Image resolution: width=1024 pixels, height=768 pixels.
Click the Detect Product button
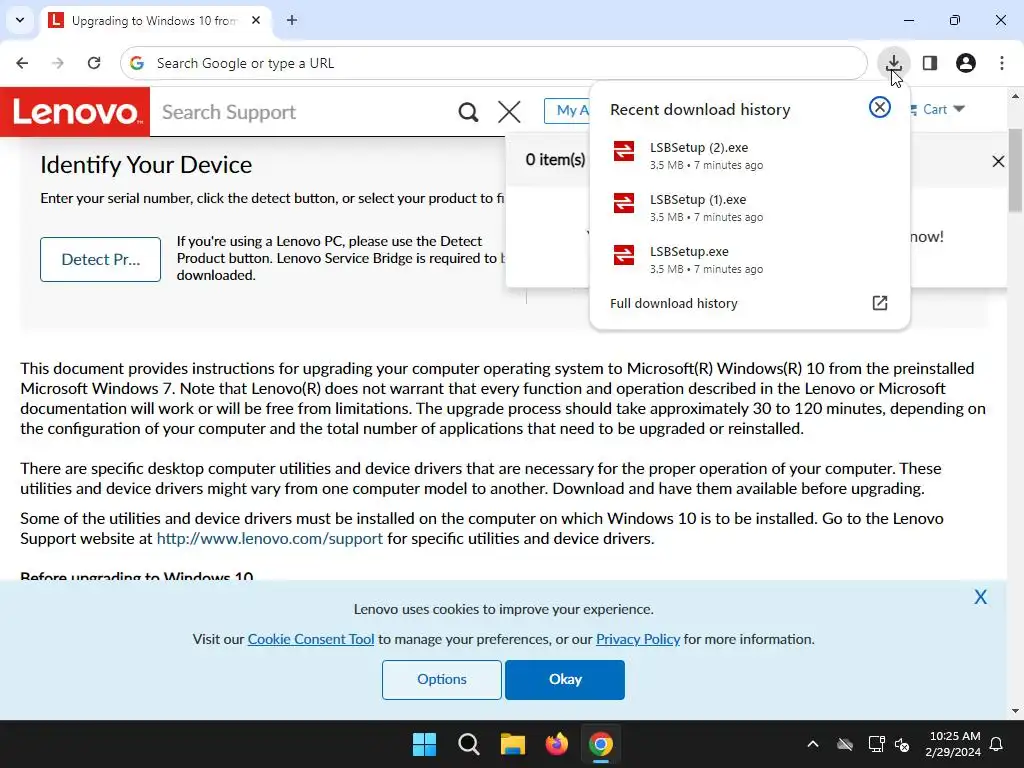[101, 259]
